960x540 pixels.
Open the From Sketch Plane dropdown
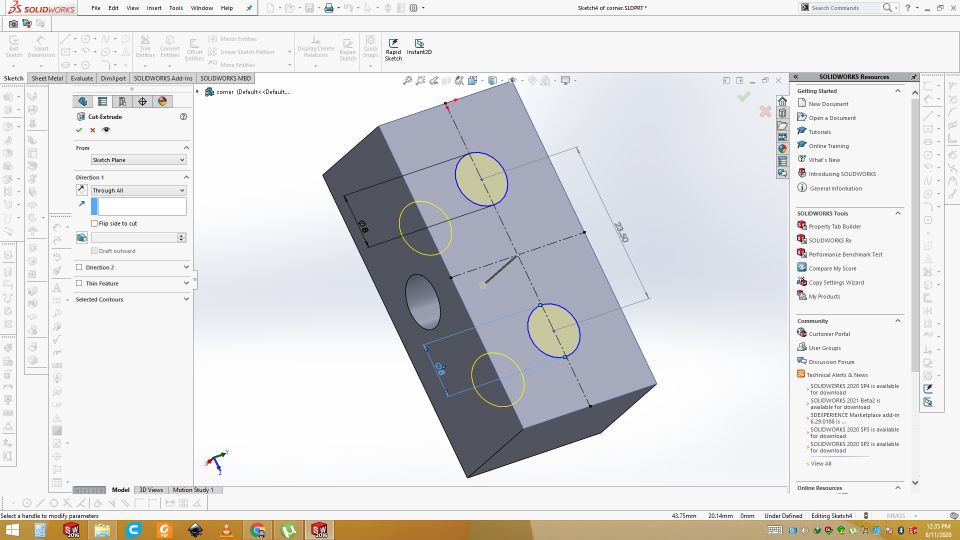[x=138, y=160]
